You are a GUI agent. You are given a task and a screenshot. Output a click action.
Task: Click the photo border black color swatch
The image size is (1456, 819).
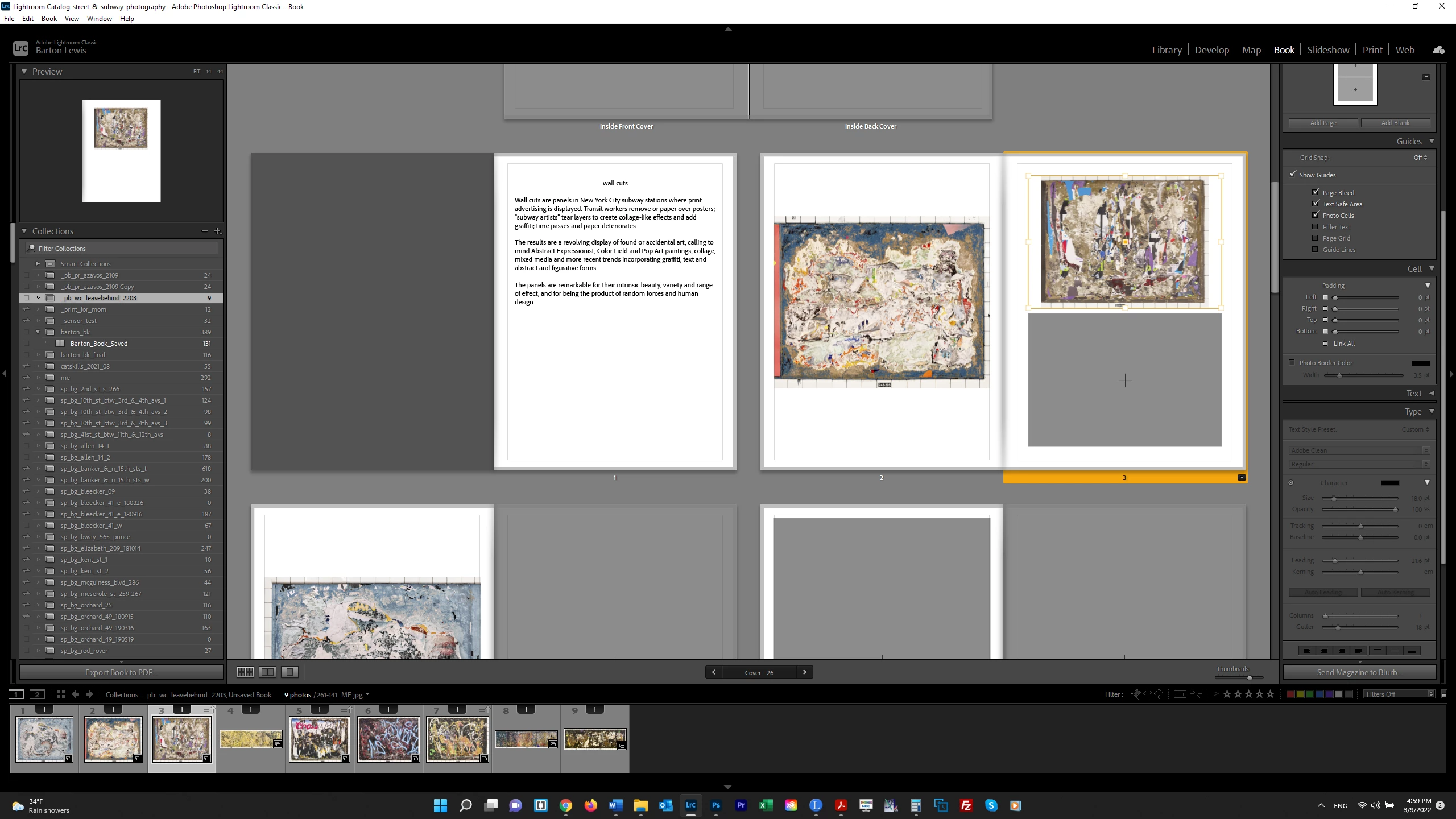[1420, 363]
